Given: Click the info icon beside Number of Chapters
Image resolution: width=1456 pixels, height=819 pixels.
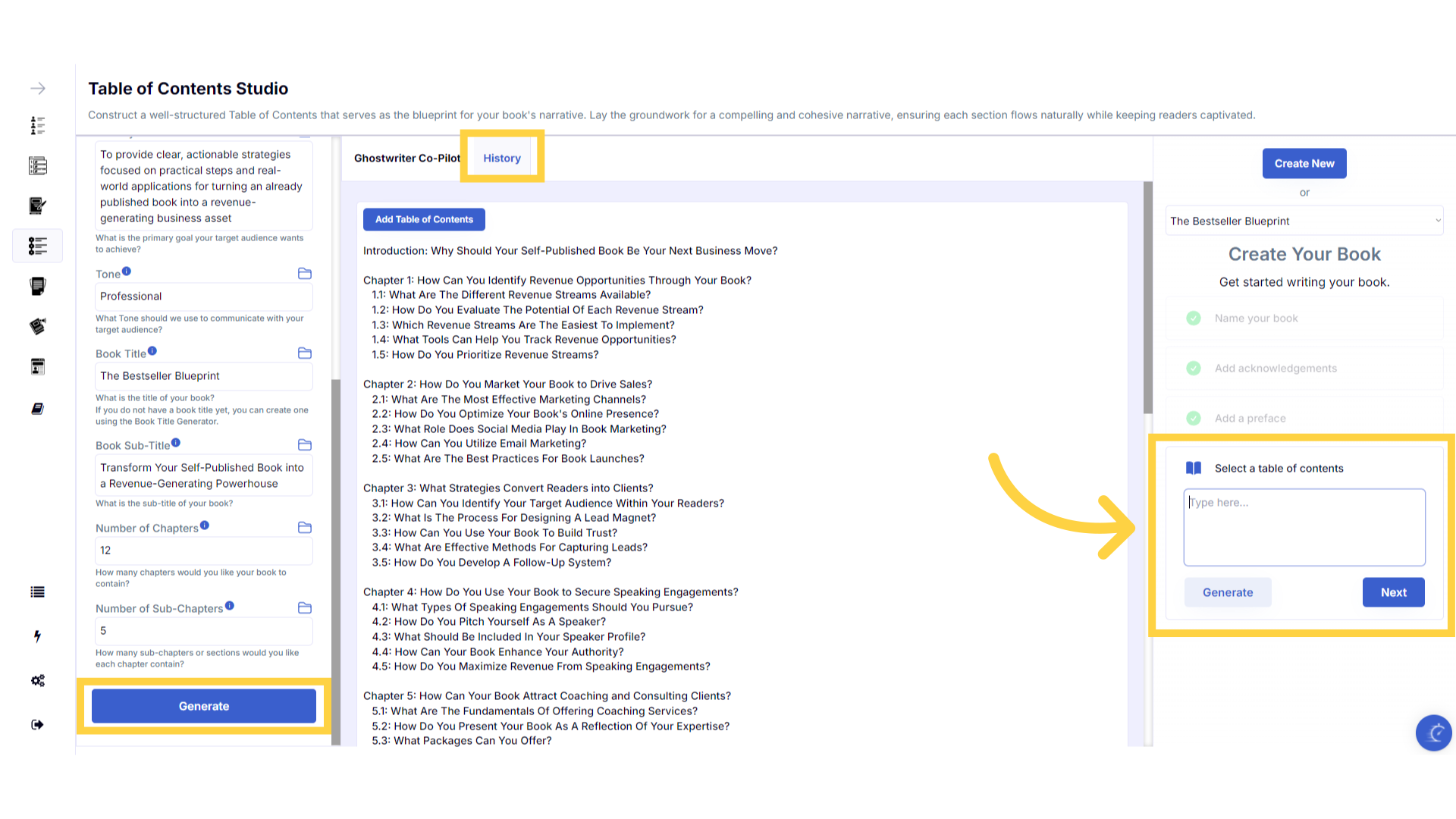Looking at the screenshot, I should (x=205, y=526).
